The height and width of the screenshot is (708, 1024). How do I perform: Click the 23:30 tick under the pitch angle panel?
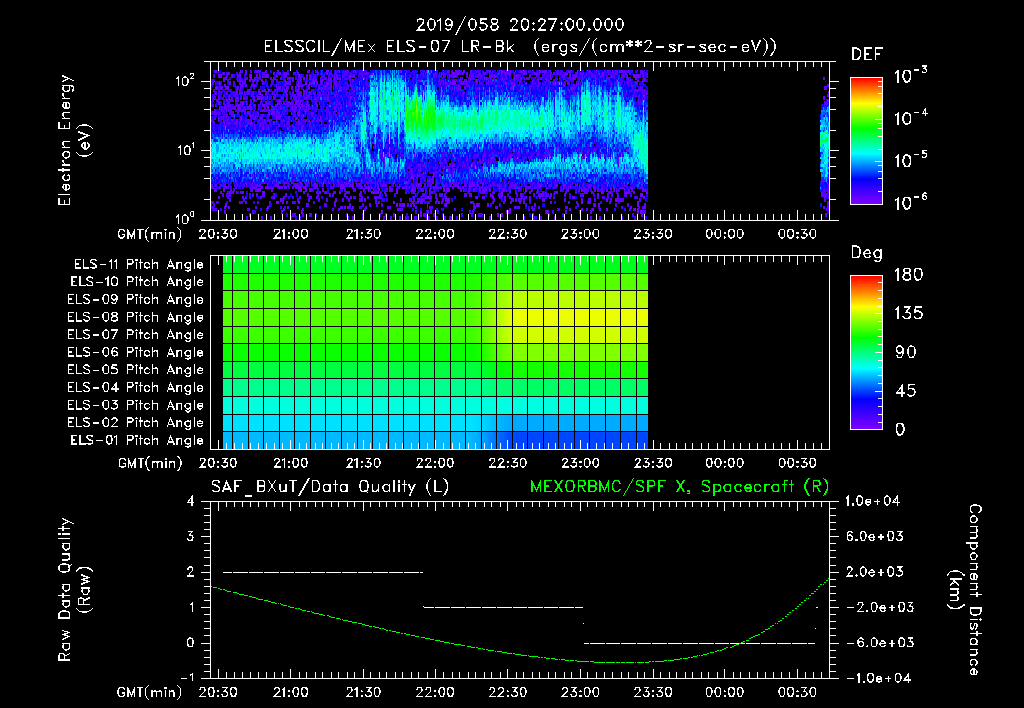(x=652, y=464)
